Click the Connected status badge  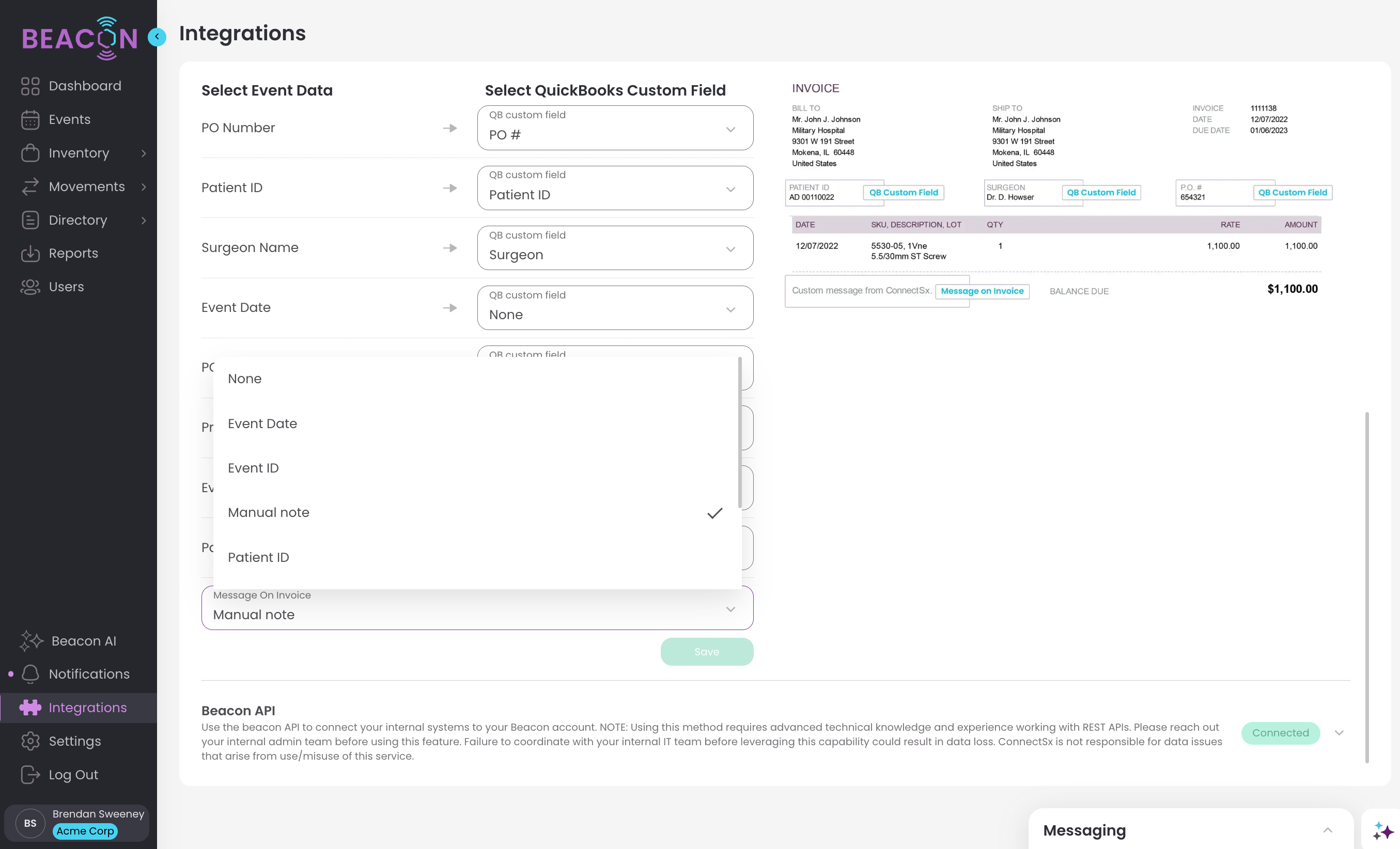1280,733
